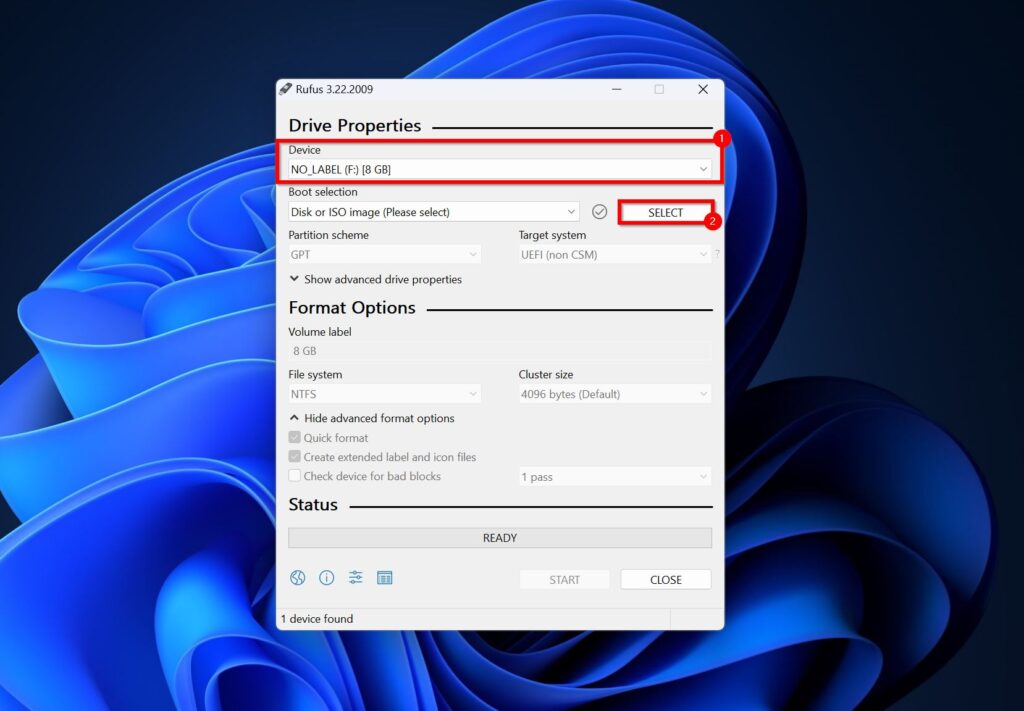Image resolution: width=1024 pixels, height=711 pixels.
Task: Open the Rufus language selection globe icon
Action: click(295, 578)
